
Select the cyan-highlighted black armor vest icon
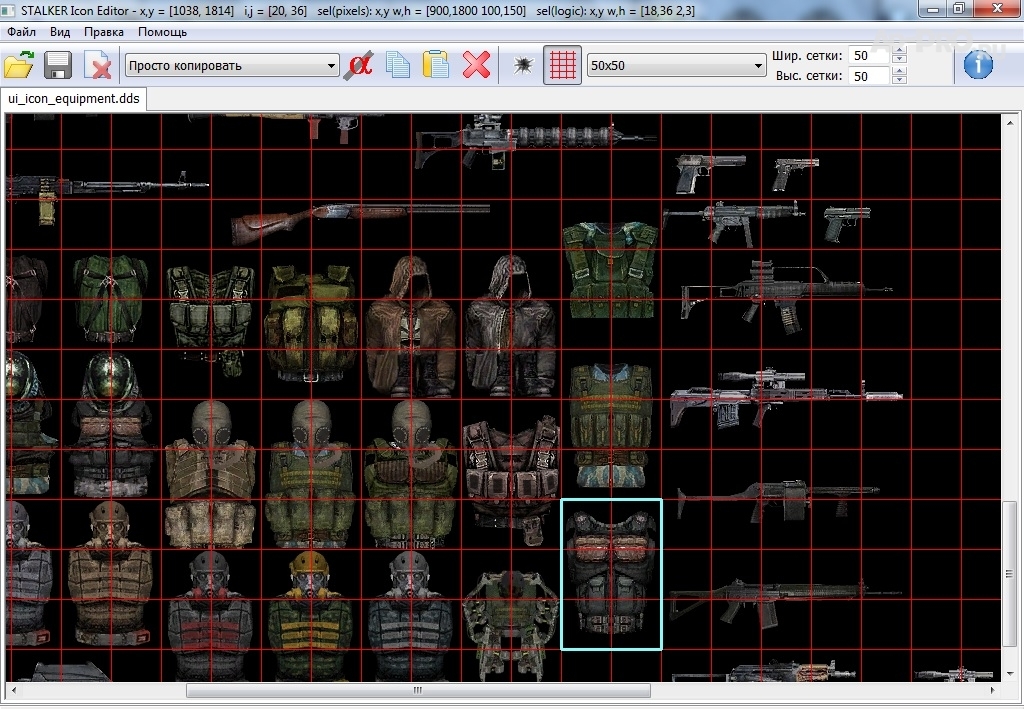pos(611,574)
